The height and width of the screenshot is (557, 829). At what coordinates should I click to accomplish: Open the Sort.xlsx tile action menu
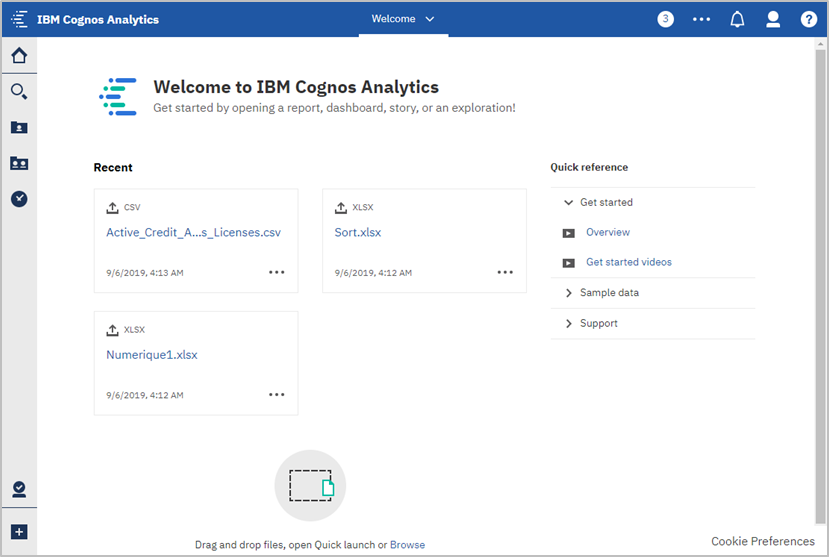pos(505,272)
